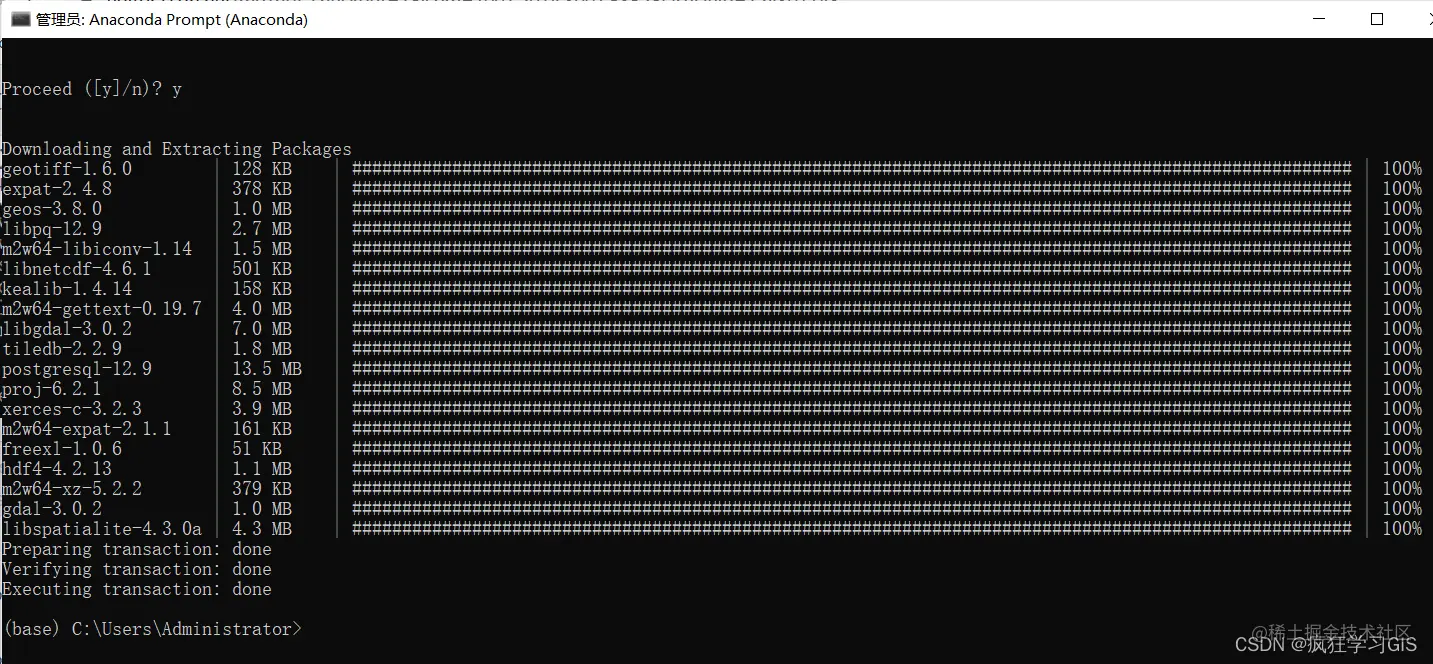Click the geotiff-1.6.0 package name
The width and height of the screenshot is (1433, 664).
[67, 169]
